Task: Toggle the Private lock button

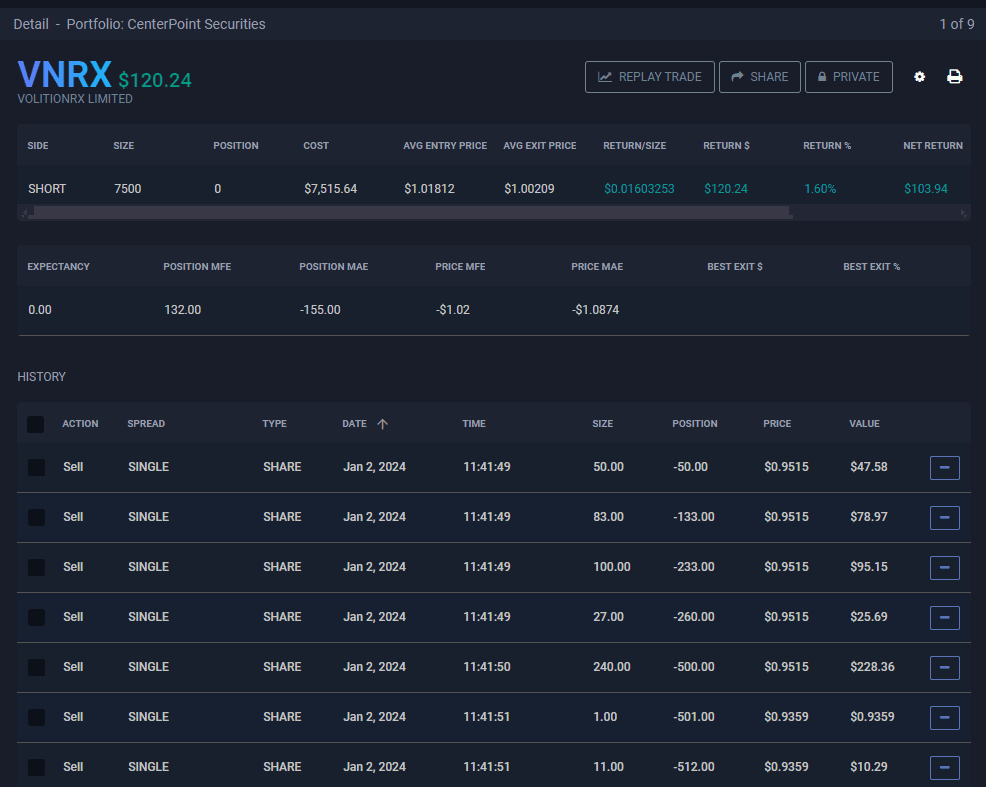Action: click(848, 77)
